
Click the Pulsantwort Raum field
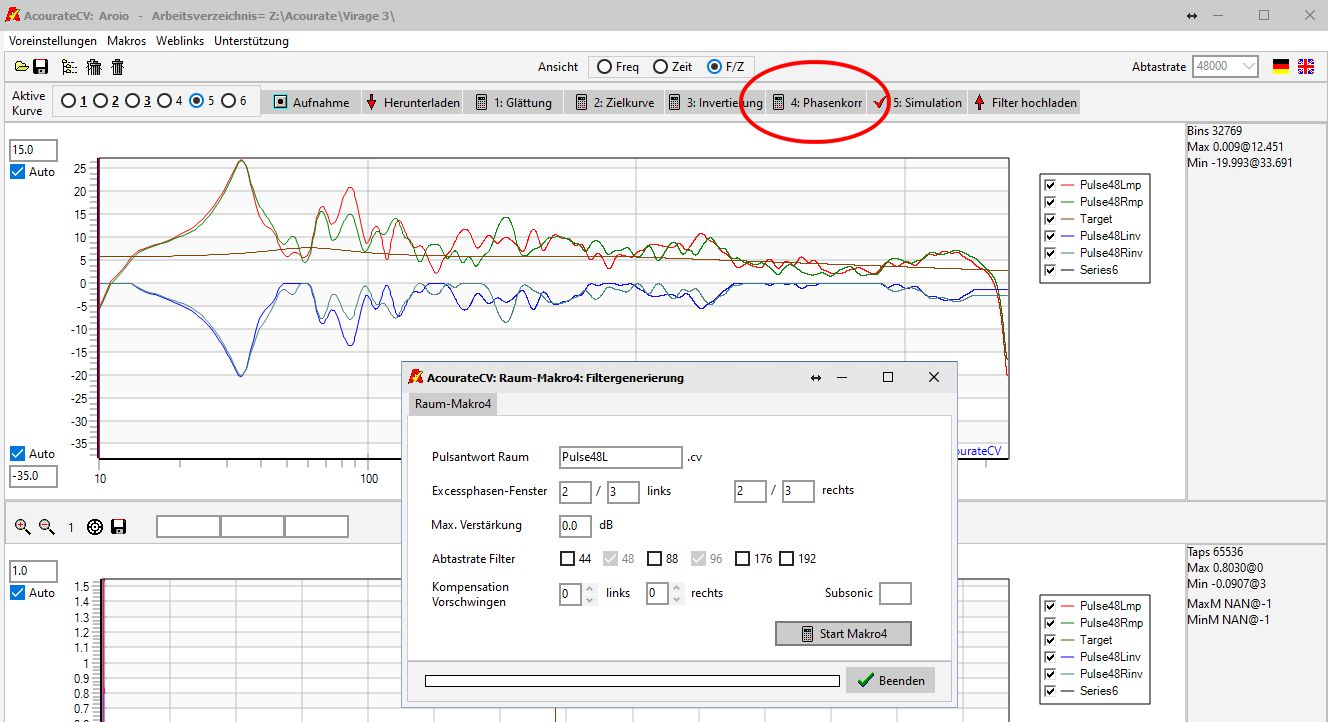click(620, 457)
